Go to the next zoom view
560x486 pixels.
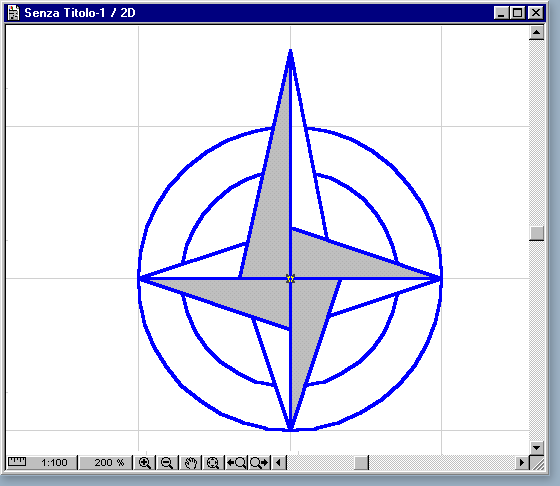tap(259, 463)
